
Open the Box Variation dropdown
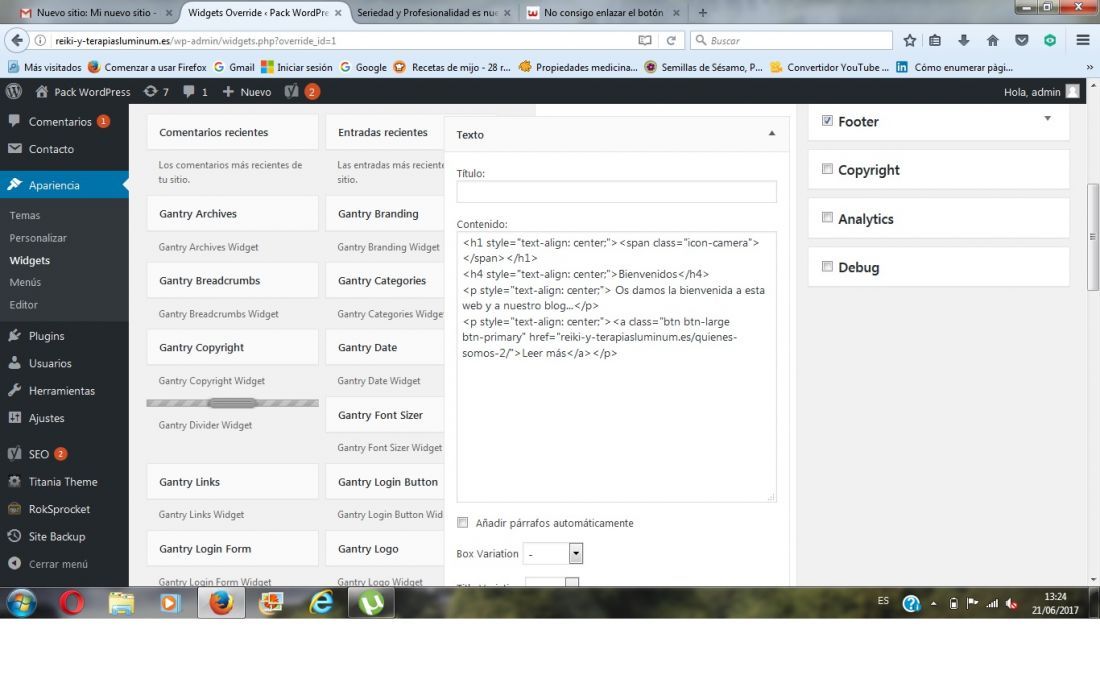point(554,553)
